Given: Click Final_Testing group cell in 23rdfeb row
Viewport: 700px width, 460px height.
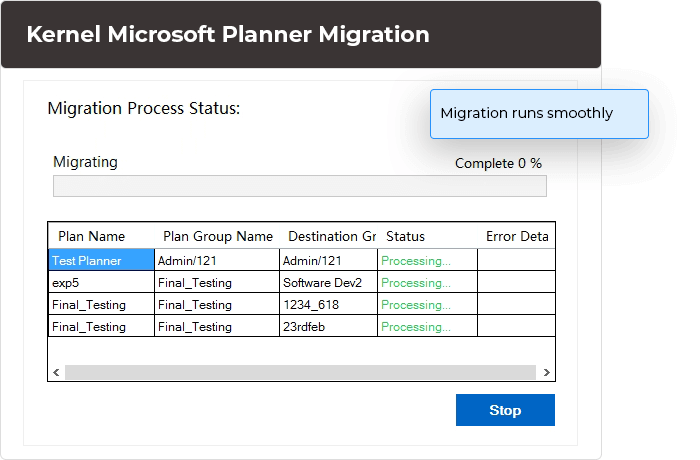Looking at the screenshot, I should click(217, 326).
